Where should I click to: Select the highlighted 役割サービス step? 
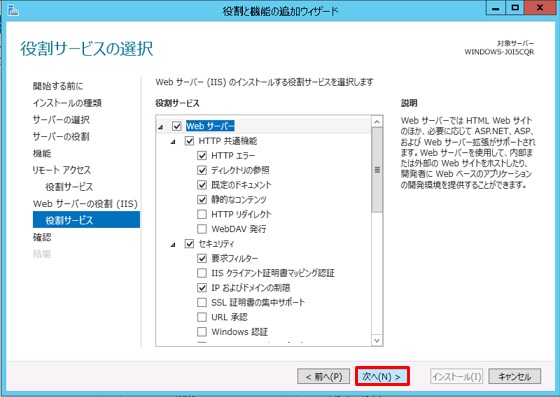pos(86,220)
